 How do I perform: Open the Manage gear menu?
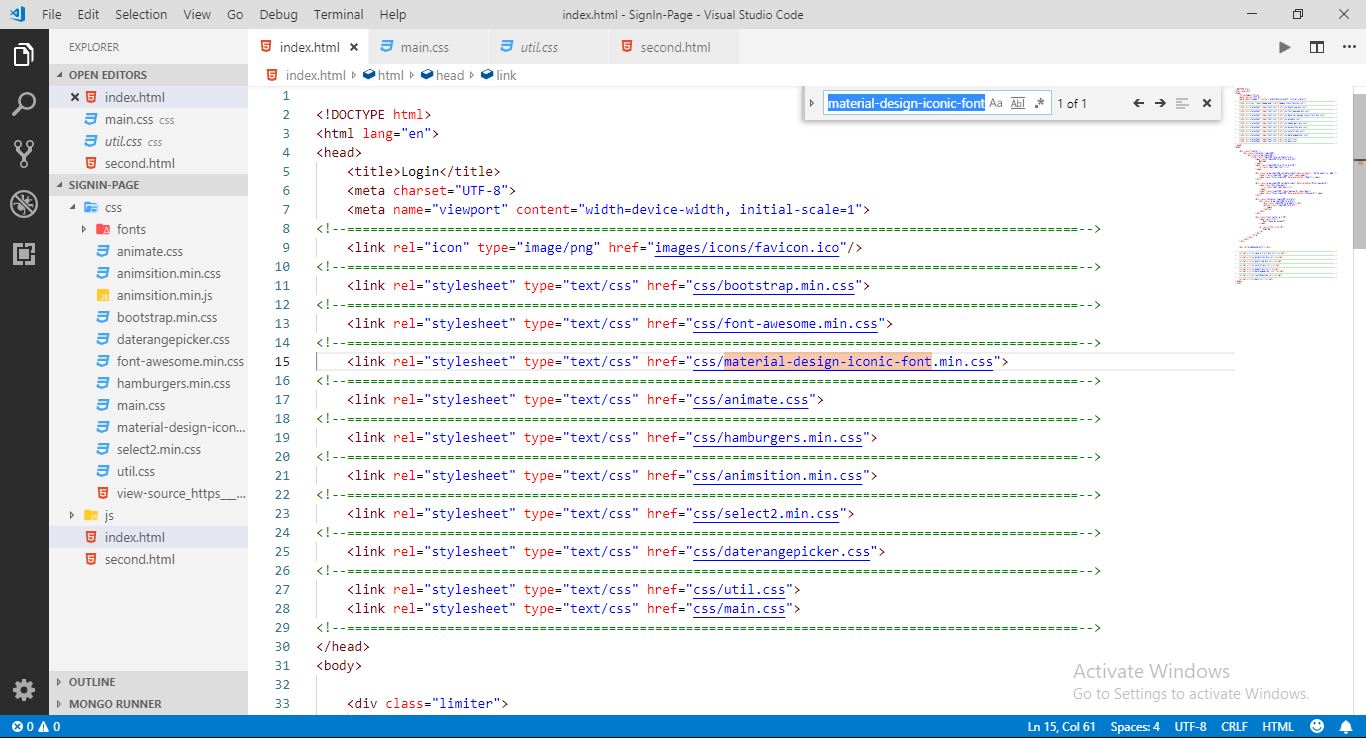(x=24, y=689)
